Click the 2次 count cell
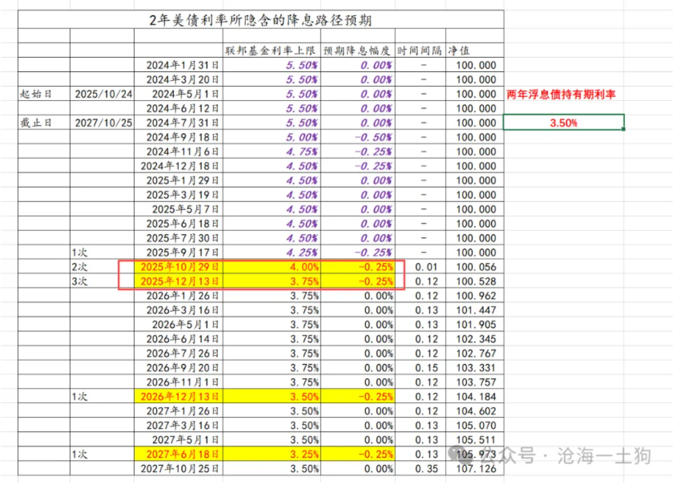Viewport: 680px width, 485px height. point(102,267)
